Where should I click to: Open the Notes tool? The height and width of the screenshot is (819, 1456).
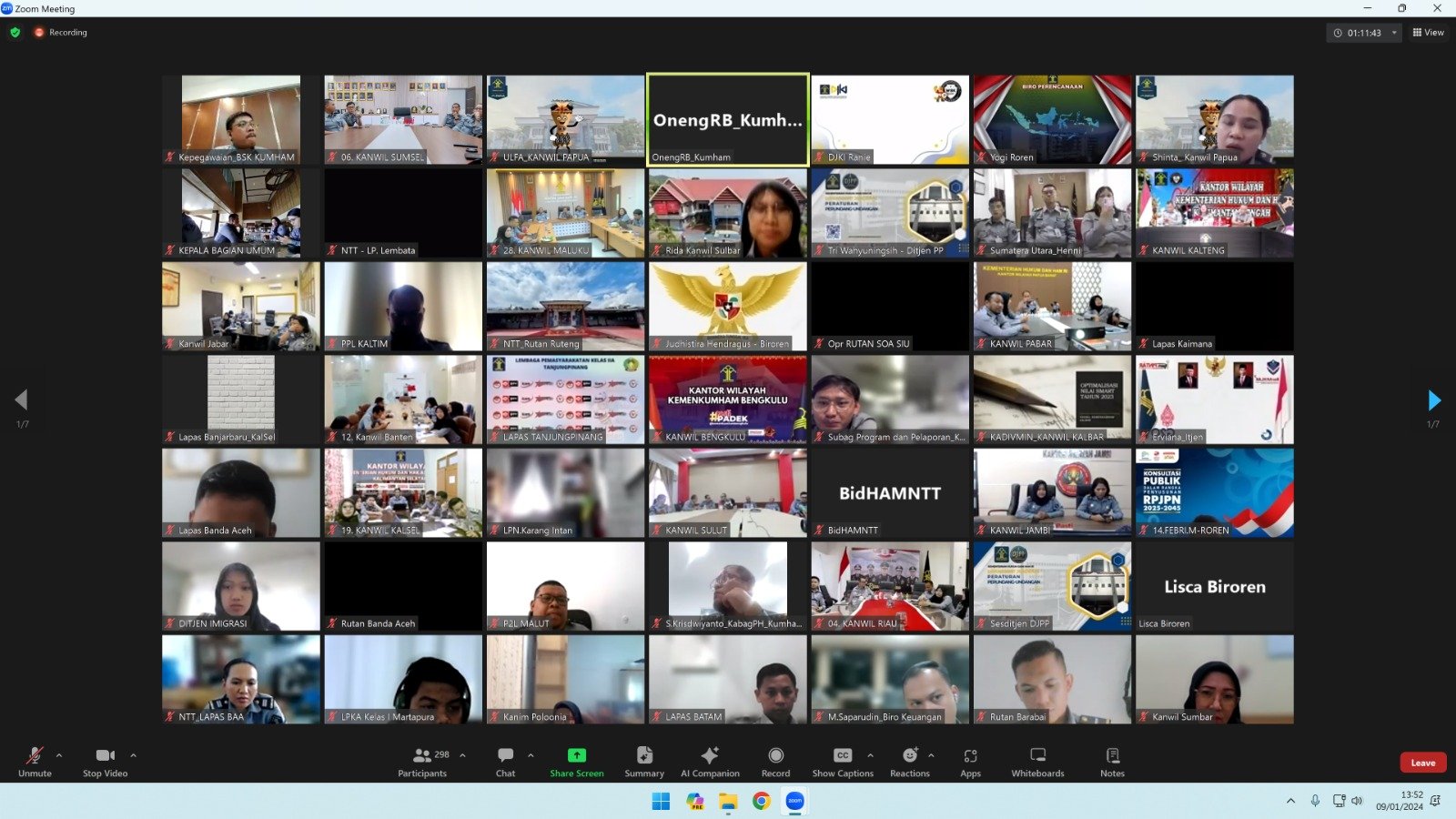pyautogui.click(x=1112, y=762)
